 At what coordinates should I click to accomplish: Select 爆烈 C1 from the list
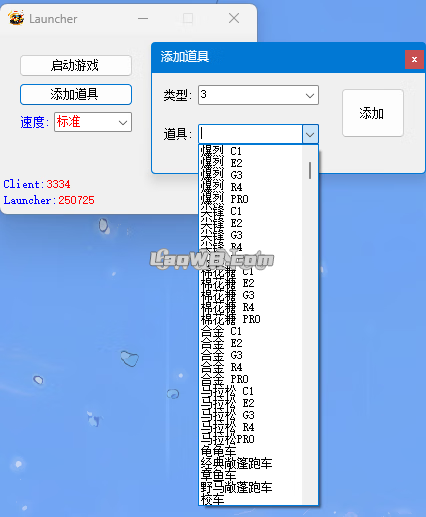(x=251, y=151)
